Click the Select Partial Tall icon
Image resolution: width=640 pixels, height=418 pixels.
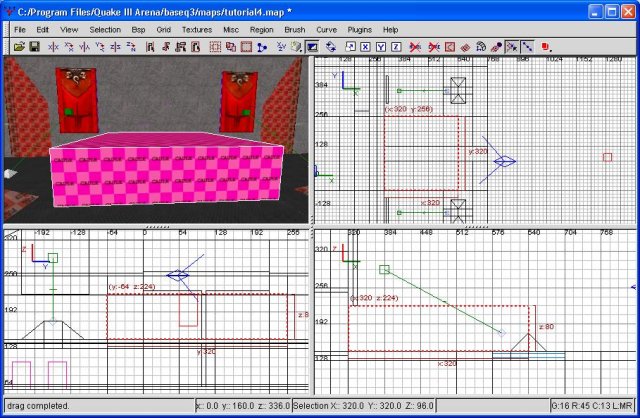click(x=180, y=47)
